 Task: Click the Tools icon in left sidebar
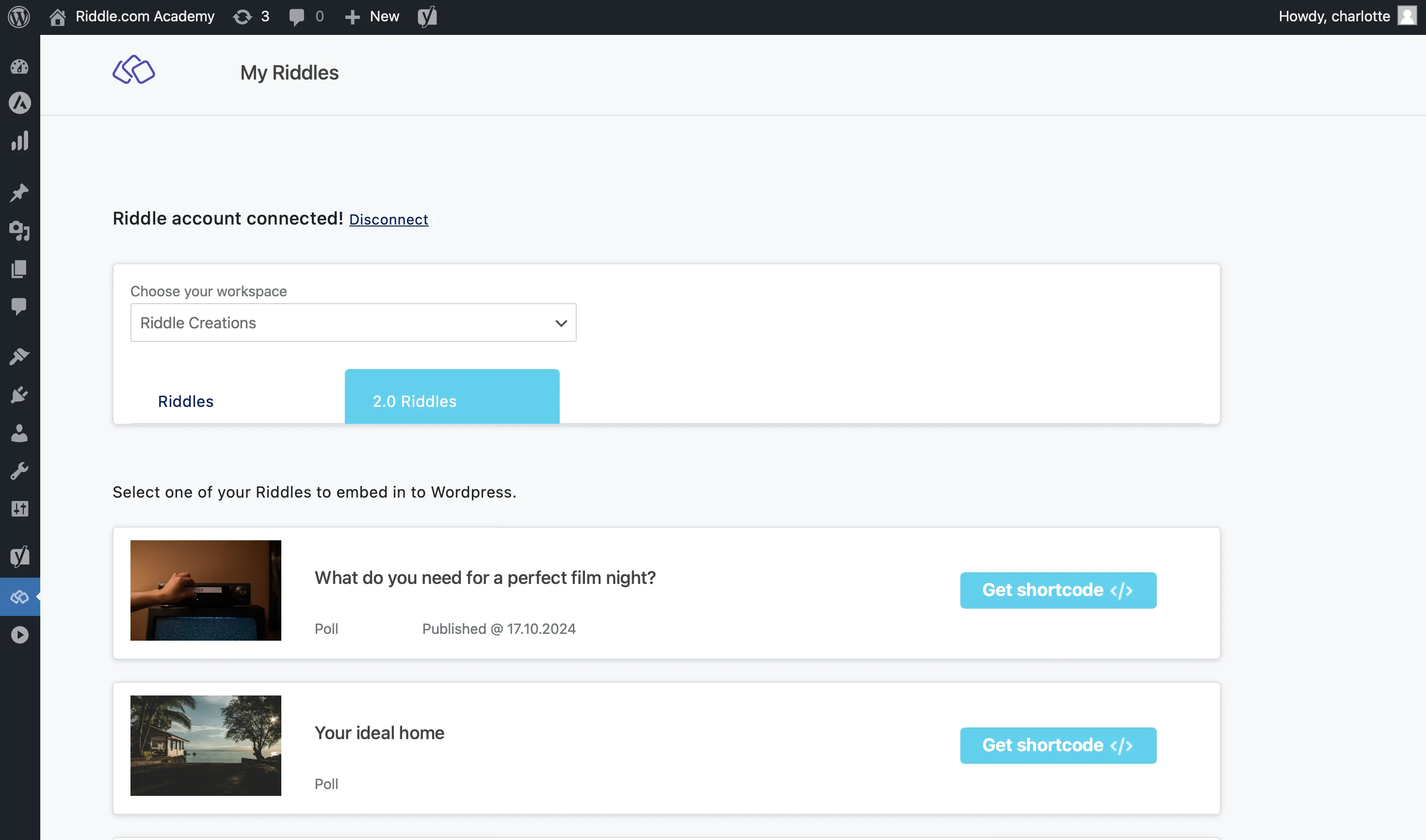click(20, 470)
